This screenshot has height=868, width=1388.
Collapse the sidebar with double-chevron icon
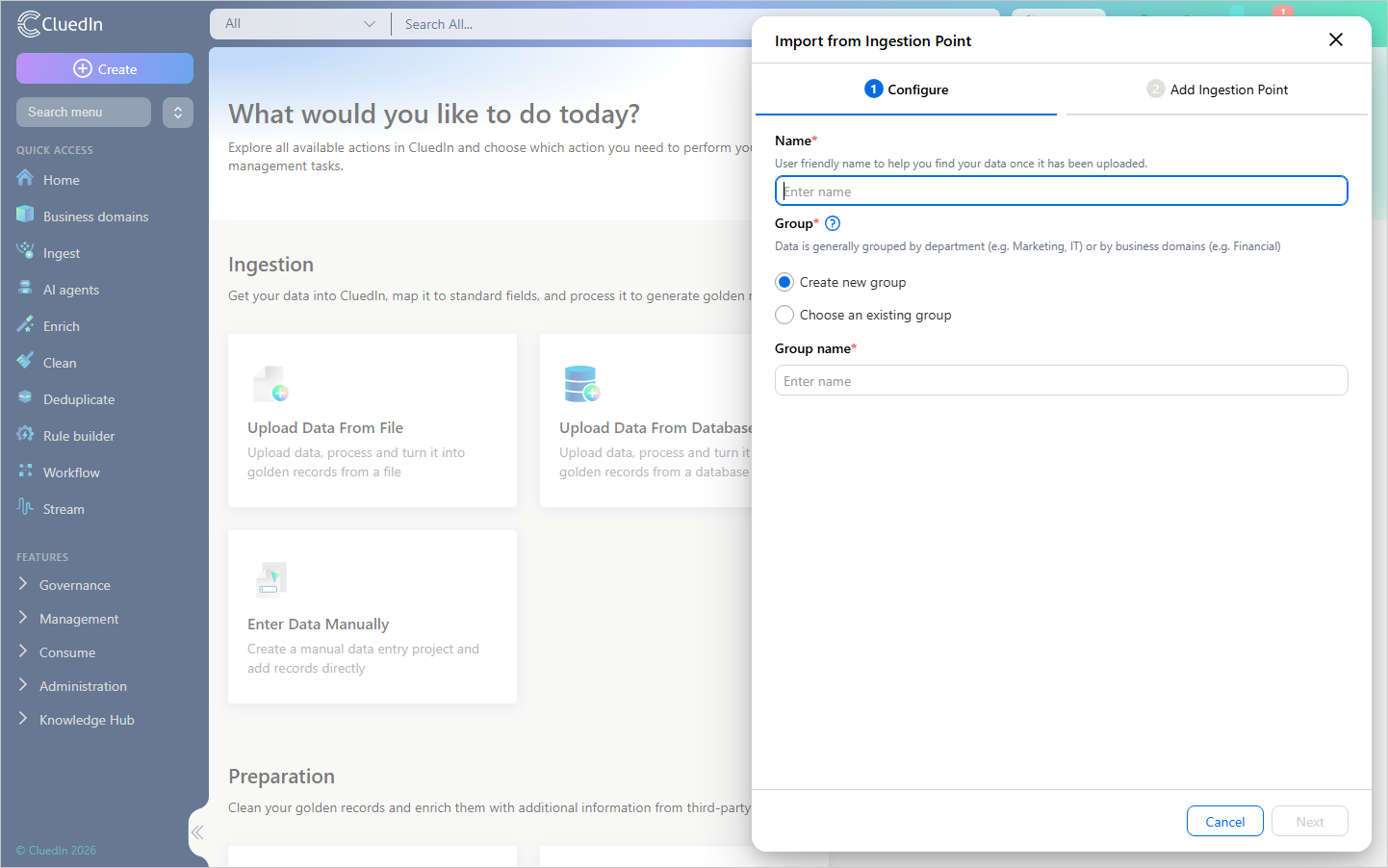[197, 832]
